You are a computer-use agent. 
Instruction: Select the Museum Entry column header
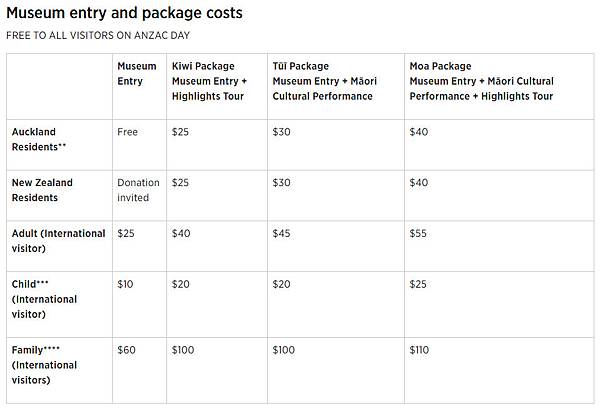[136, 73]
